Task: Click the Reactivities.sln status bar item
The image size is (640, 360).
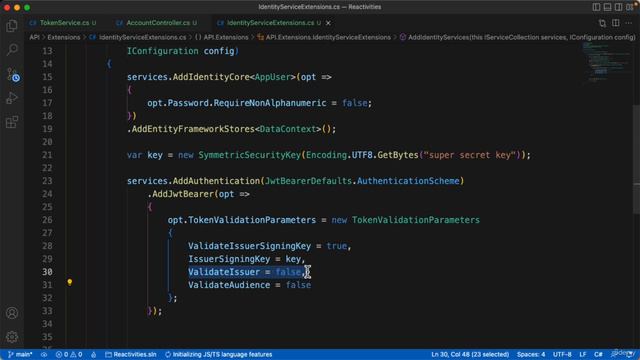Action: pos(131,354)
